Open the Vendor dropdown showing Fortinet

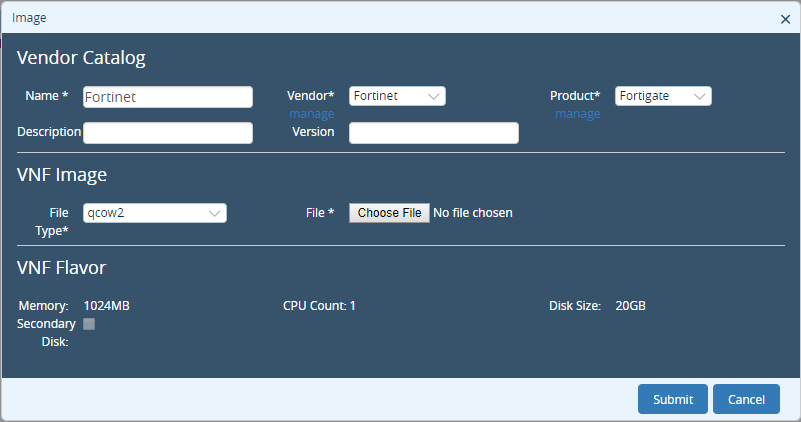coord(397,96)
